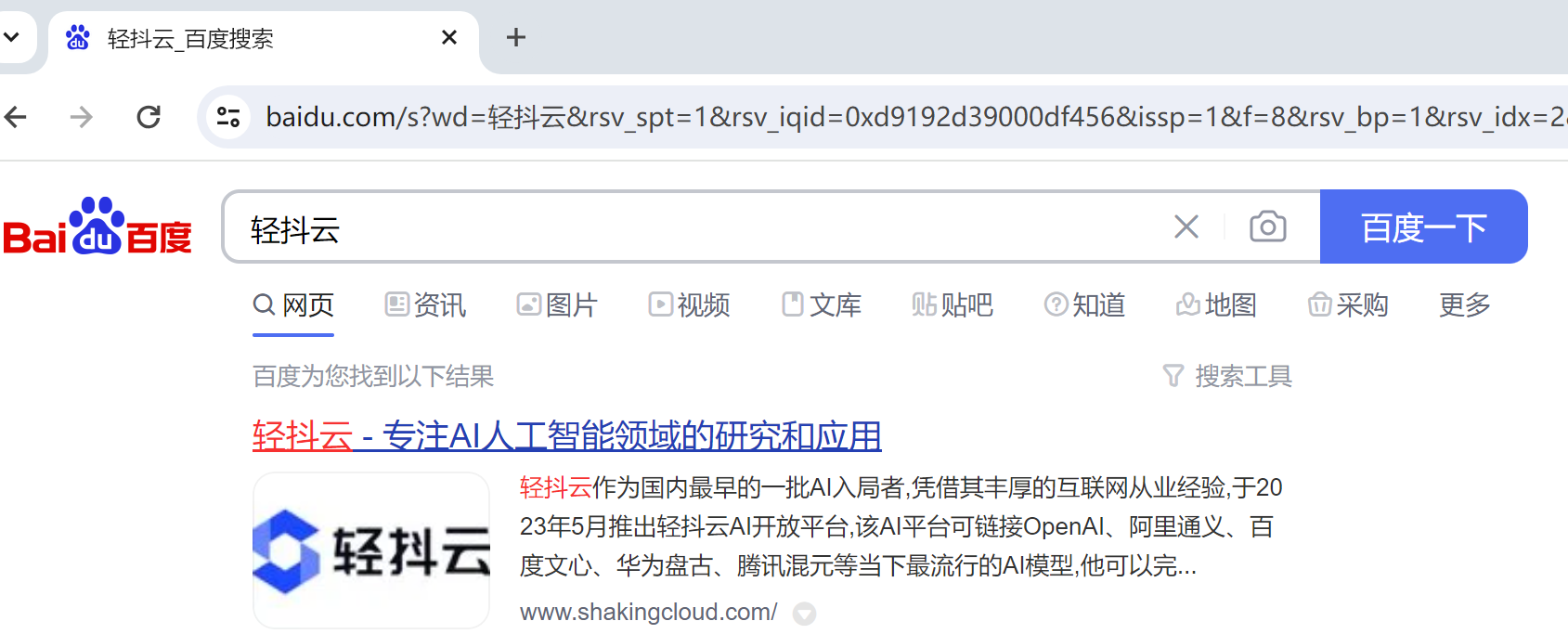Expand the dropdown arrow beside www.shakingcloud.com
This screenshot has width=1568, height=634.
[805, 614]
